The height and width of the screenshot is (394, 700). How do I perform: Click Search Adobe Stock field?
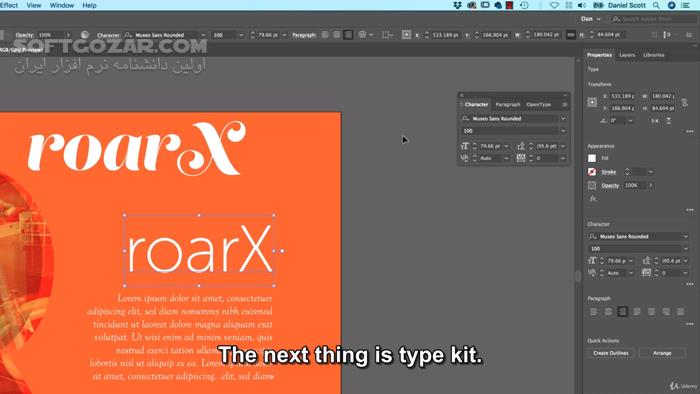(654, 19)
